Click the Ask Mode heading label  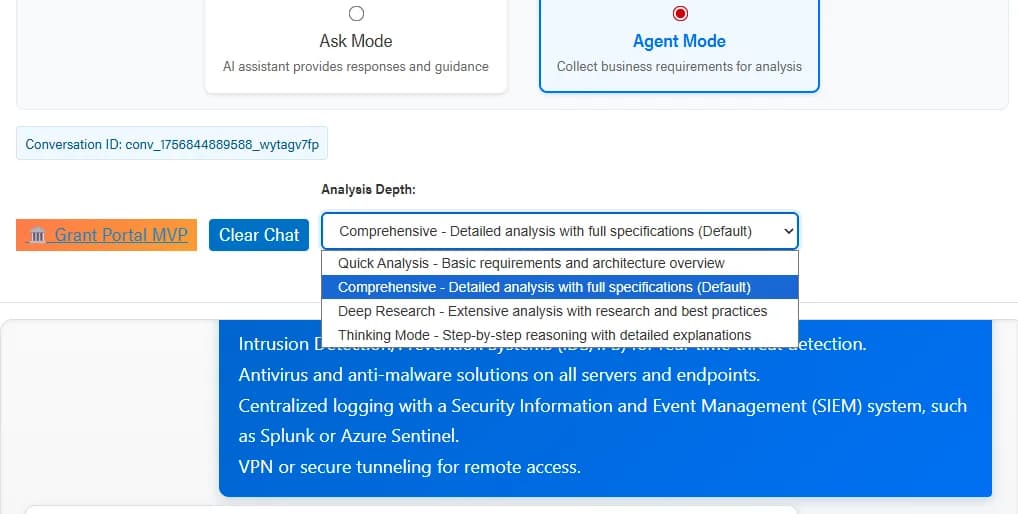tap(356, 41)
